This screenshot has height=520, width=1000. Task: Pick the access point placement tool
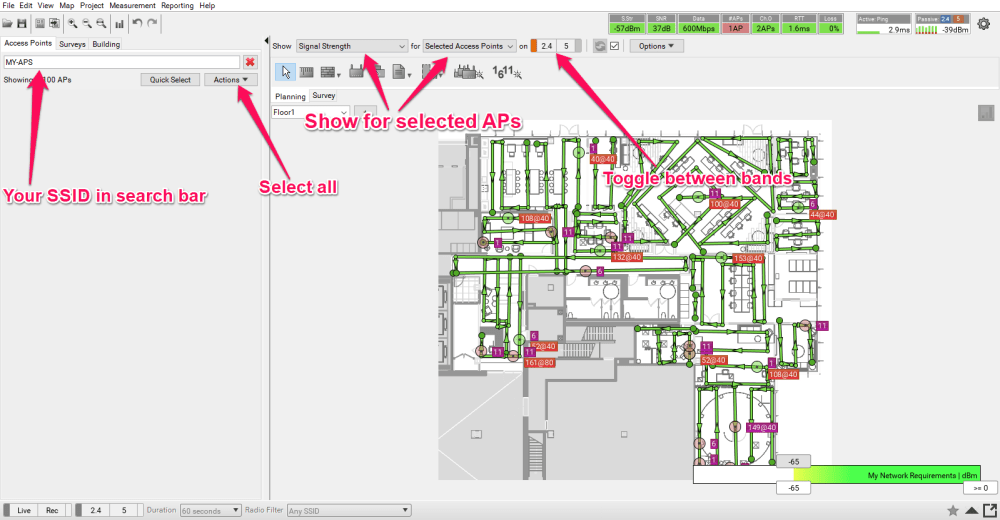(357, 72)
